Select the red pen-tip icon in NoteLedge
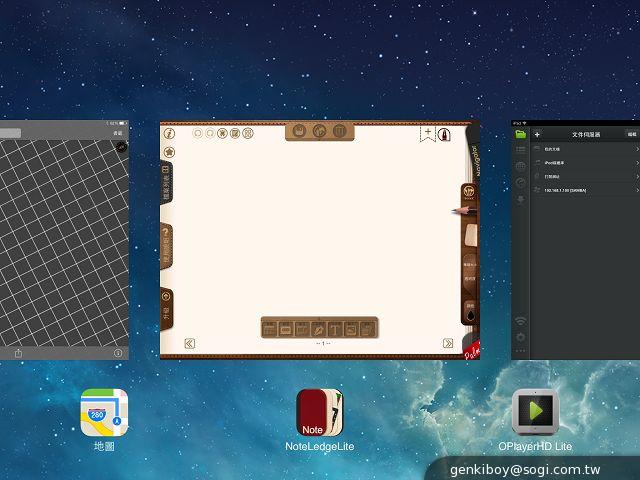640x480 pixels. tap(444, 134)
